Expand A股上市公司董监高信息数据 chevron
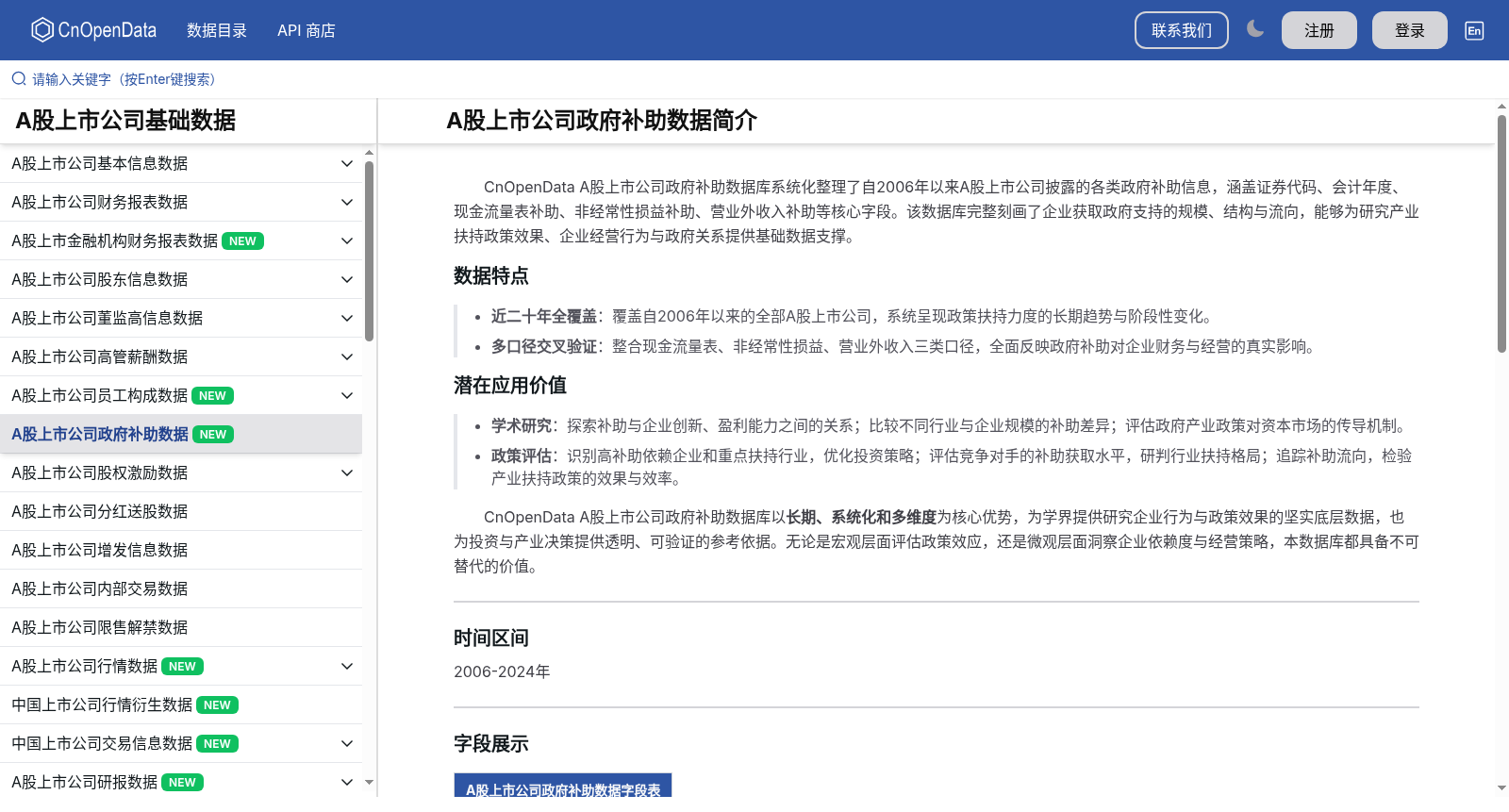1509x812 pixels. tap(347, 318)
